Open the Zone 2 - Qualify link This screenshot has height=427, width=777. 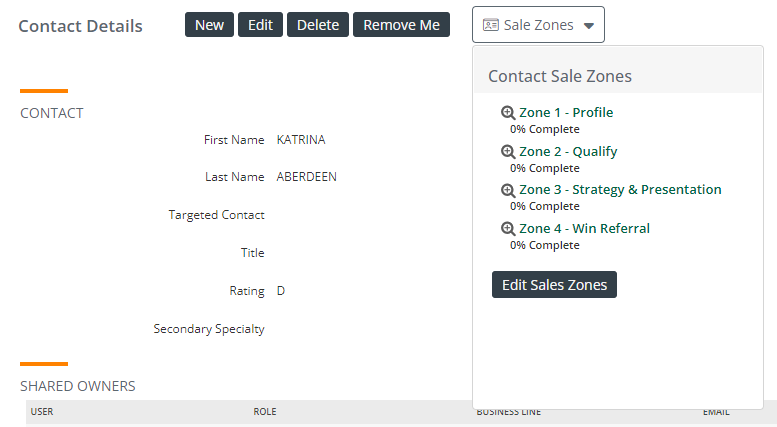pos(568,151)
